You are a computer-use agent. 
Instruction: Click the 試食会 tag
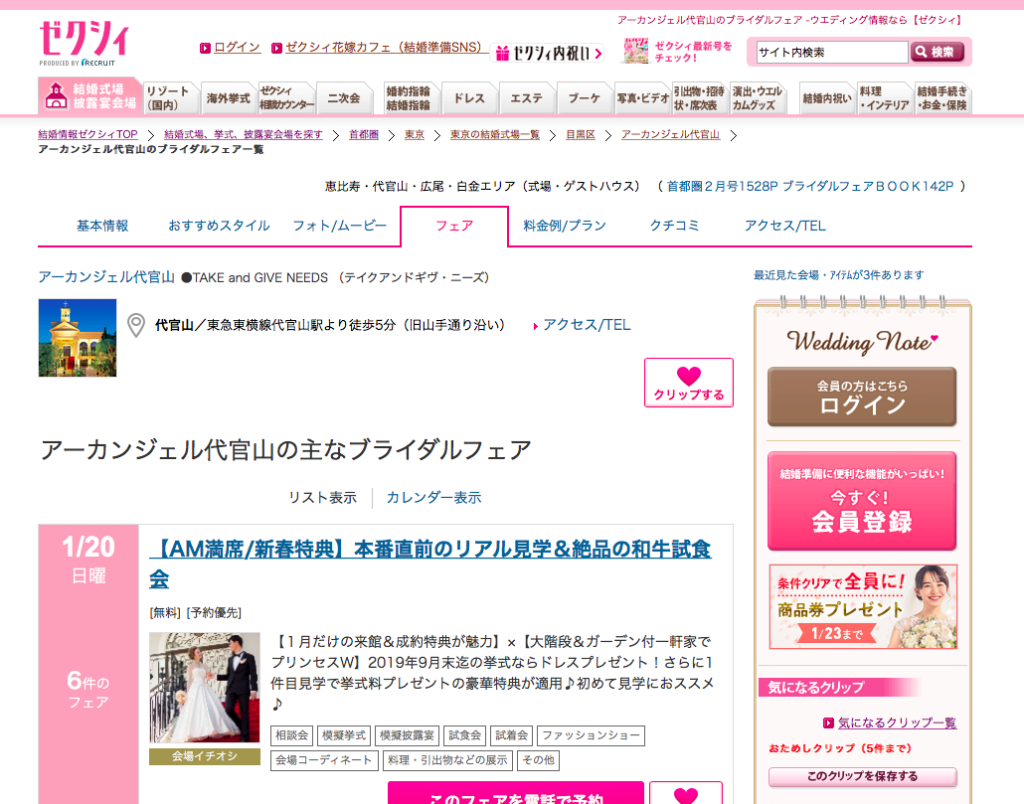click(464, 735)
